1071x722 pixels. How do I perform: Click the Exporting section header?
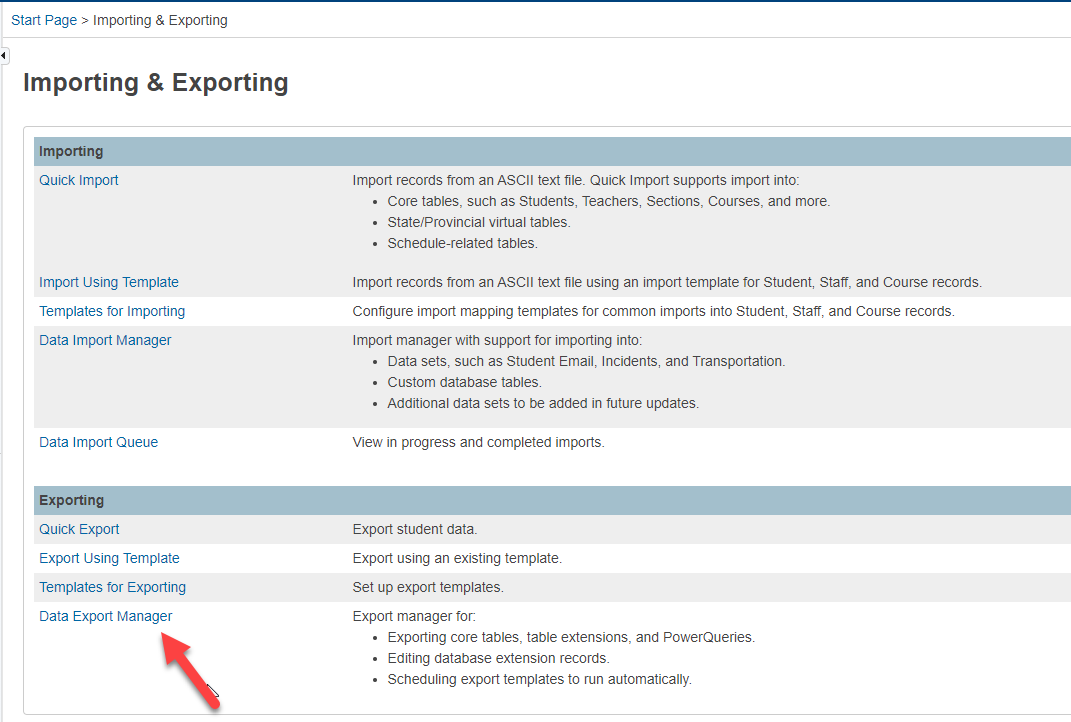71,500
